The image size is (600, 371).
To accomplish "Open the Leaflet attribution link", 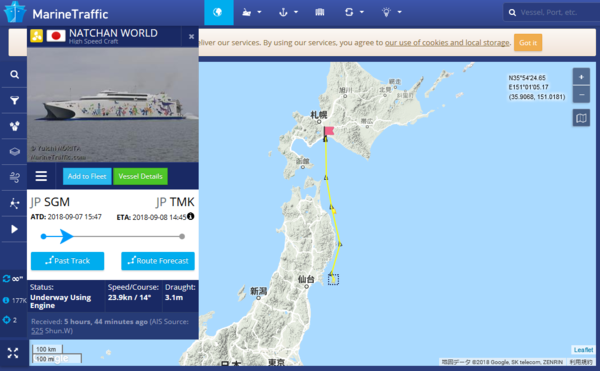I will pyautogui.click(x=583, y=350).
